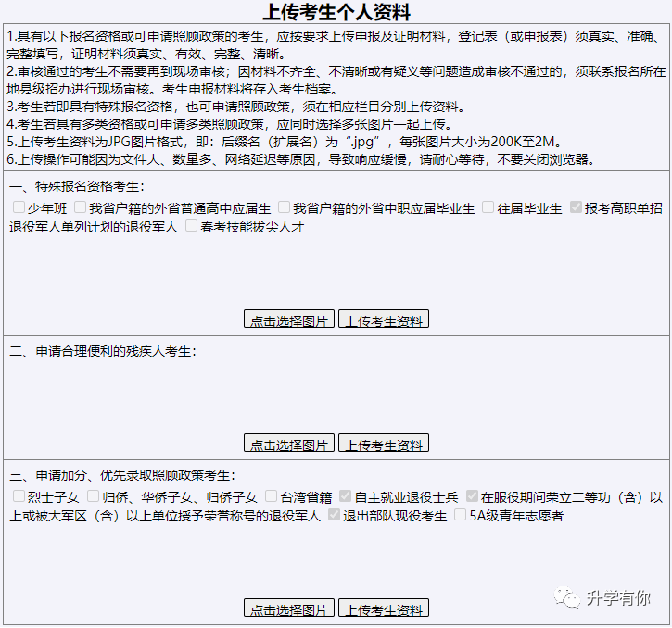The image size is (672, 628).
Task: Click instruction line 3 about 特殊报名资格
Action: click(236, 106)
